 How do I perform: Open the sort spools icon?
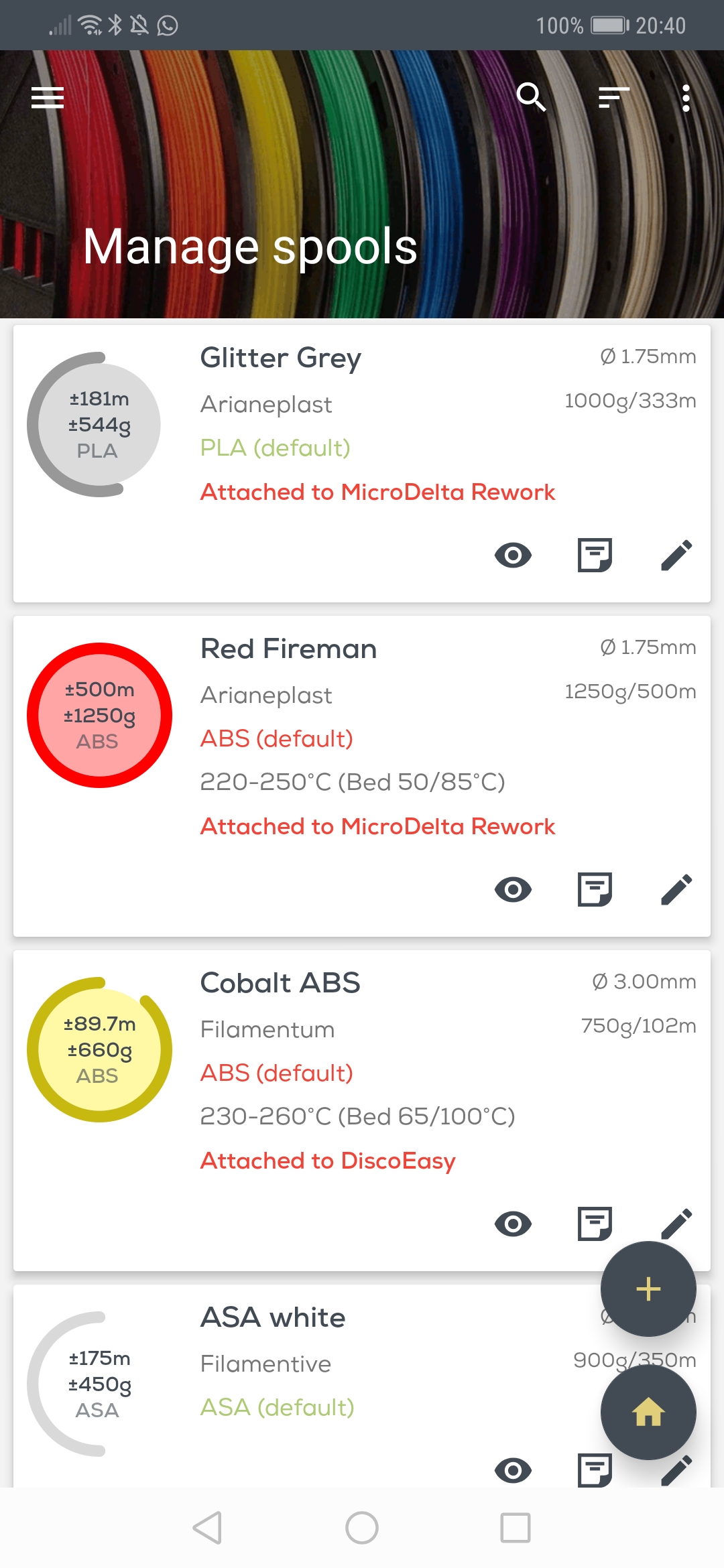pyautogui.click(x=613, y=98)
